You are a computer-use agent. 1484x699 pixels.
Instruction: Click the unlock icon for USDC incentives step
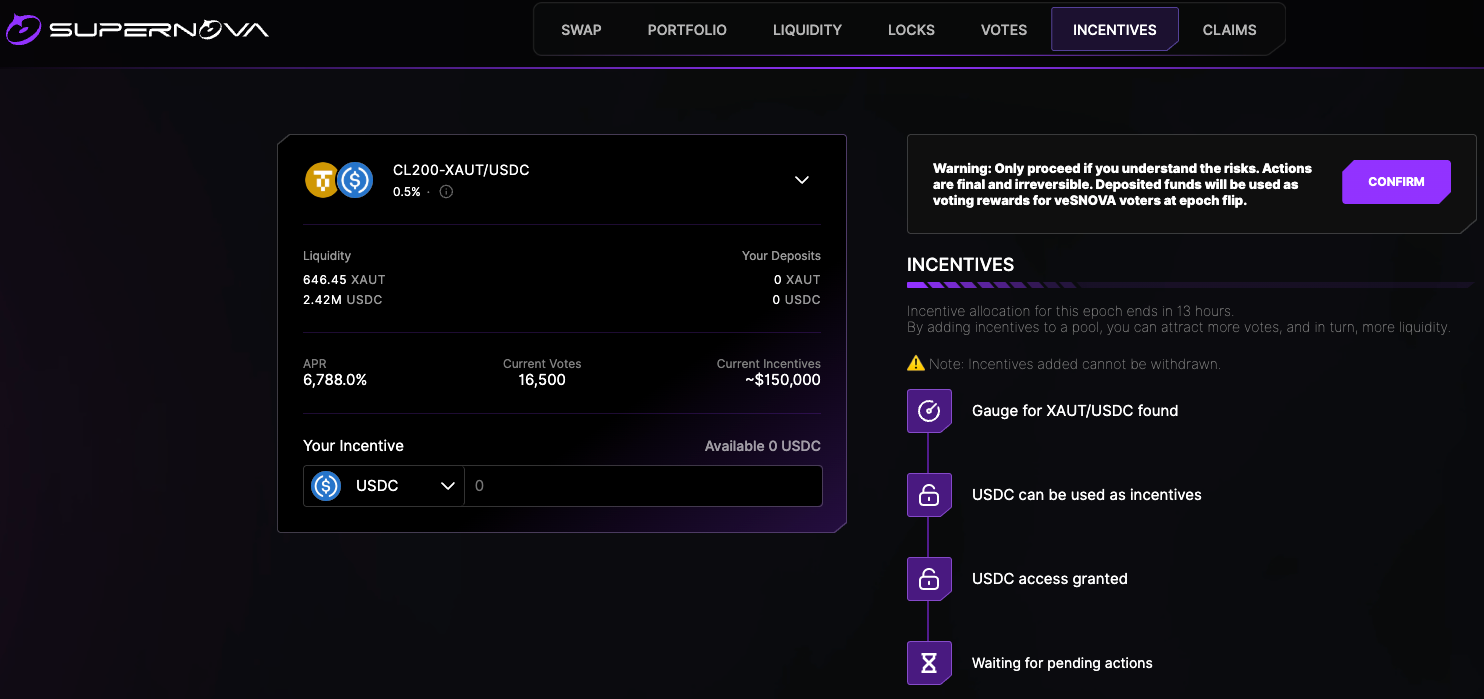[929, 495]
